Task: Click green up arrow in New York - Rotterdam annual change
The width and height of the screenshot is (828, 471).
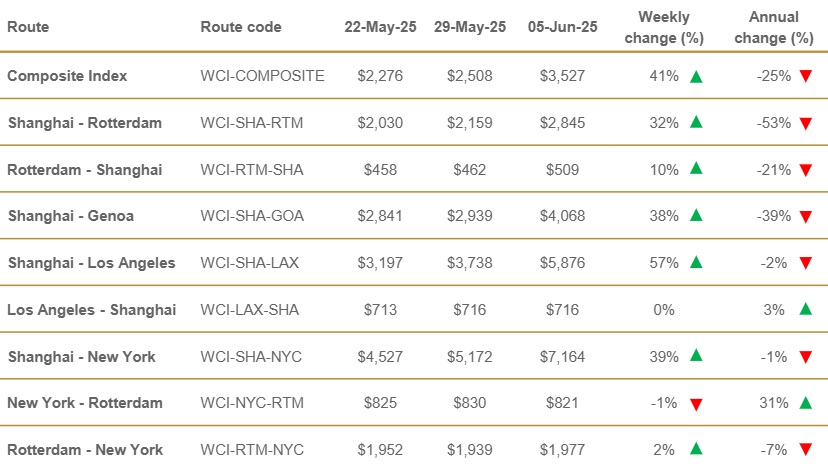Action: 805,403
